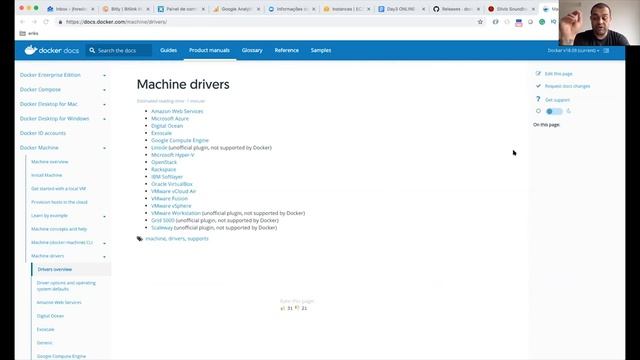
Task: Click the tags icon before machine keyword
Action: pos(140,239)
